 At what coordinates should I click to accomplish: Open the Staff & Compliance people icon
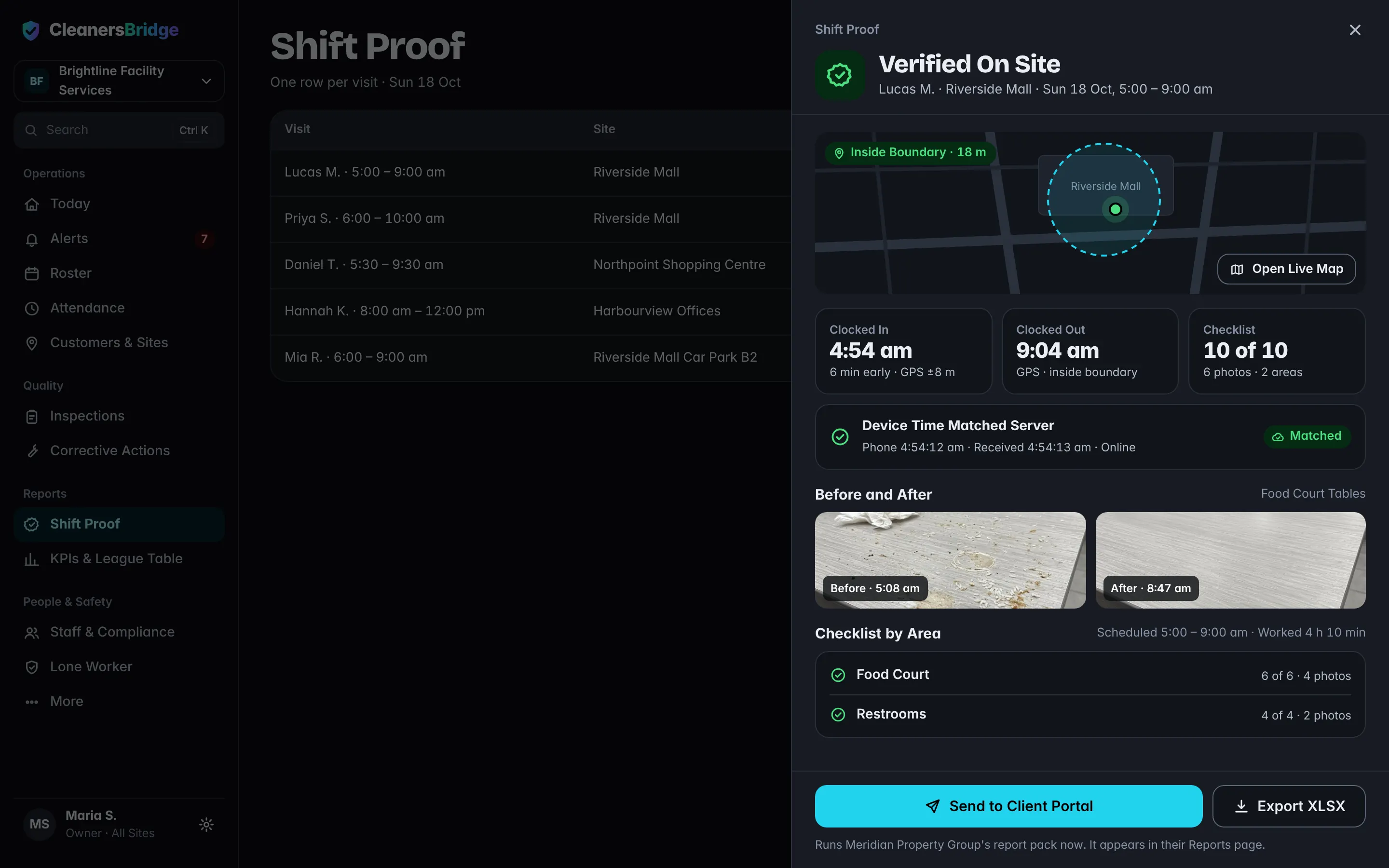coord(32,633)
